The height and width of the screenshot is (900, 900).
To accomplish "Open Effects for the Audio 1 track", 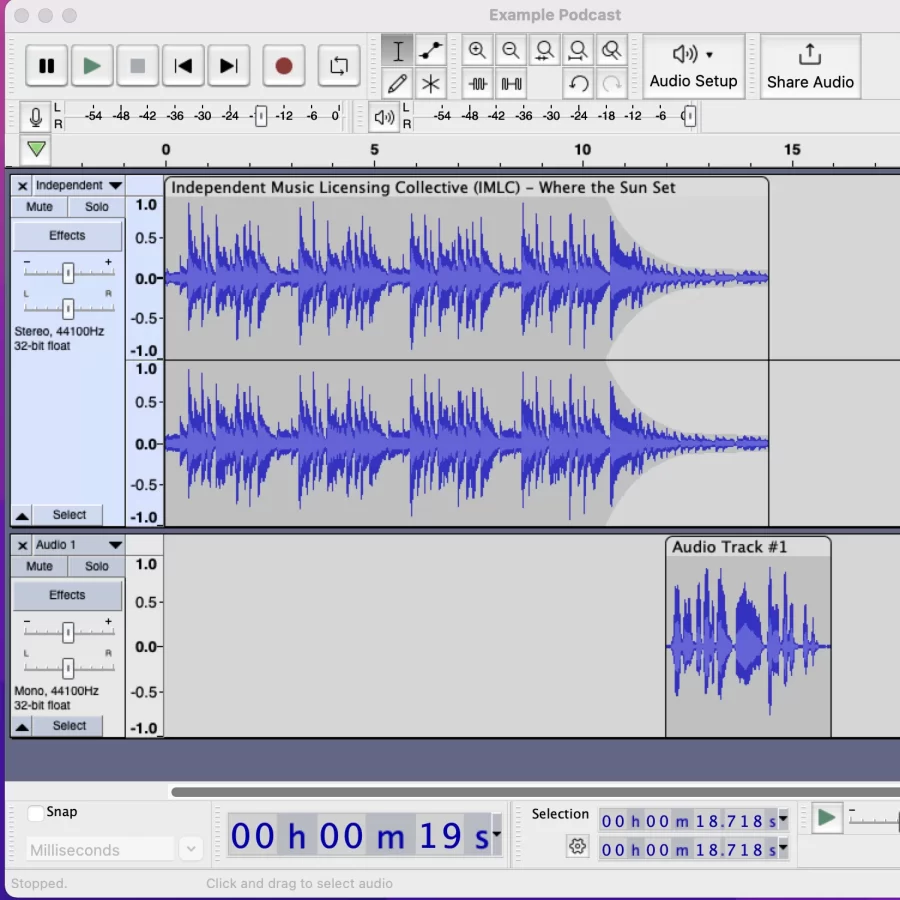I will 67,595.
